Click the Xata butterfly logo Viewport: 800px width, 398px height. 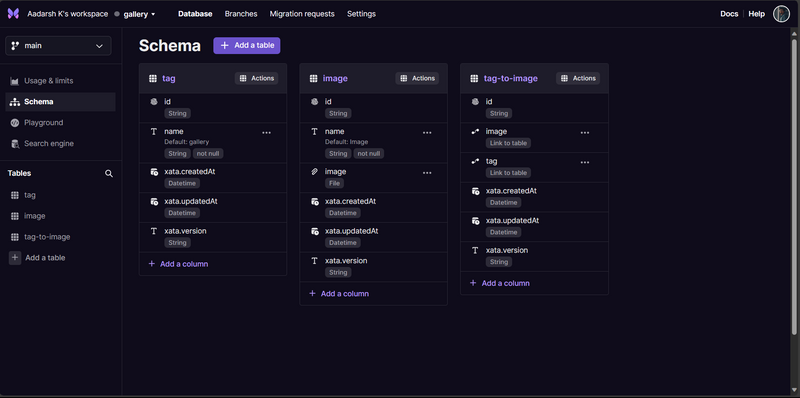point(13,14)
